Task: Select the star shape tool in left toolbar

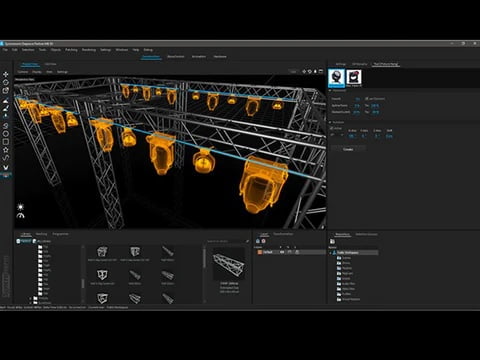Action: (x=6, y=150)
